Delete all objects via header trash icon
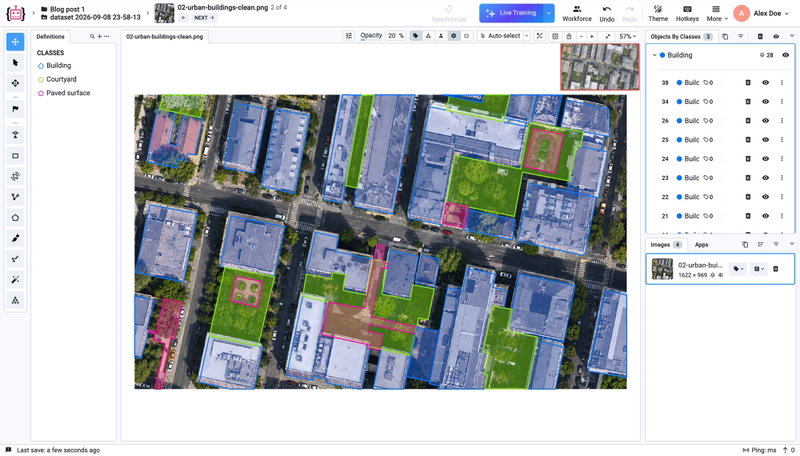800x456 pixels. click(760, 36)
